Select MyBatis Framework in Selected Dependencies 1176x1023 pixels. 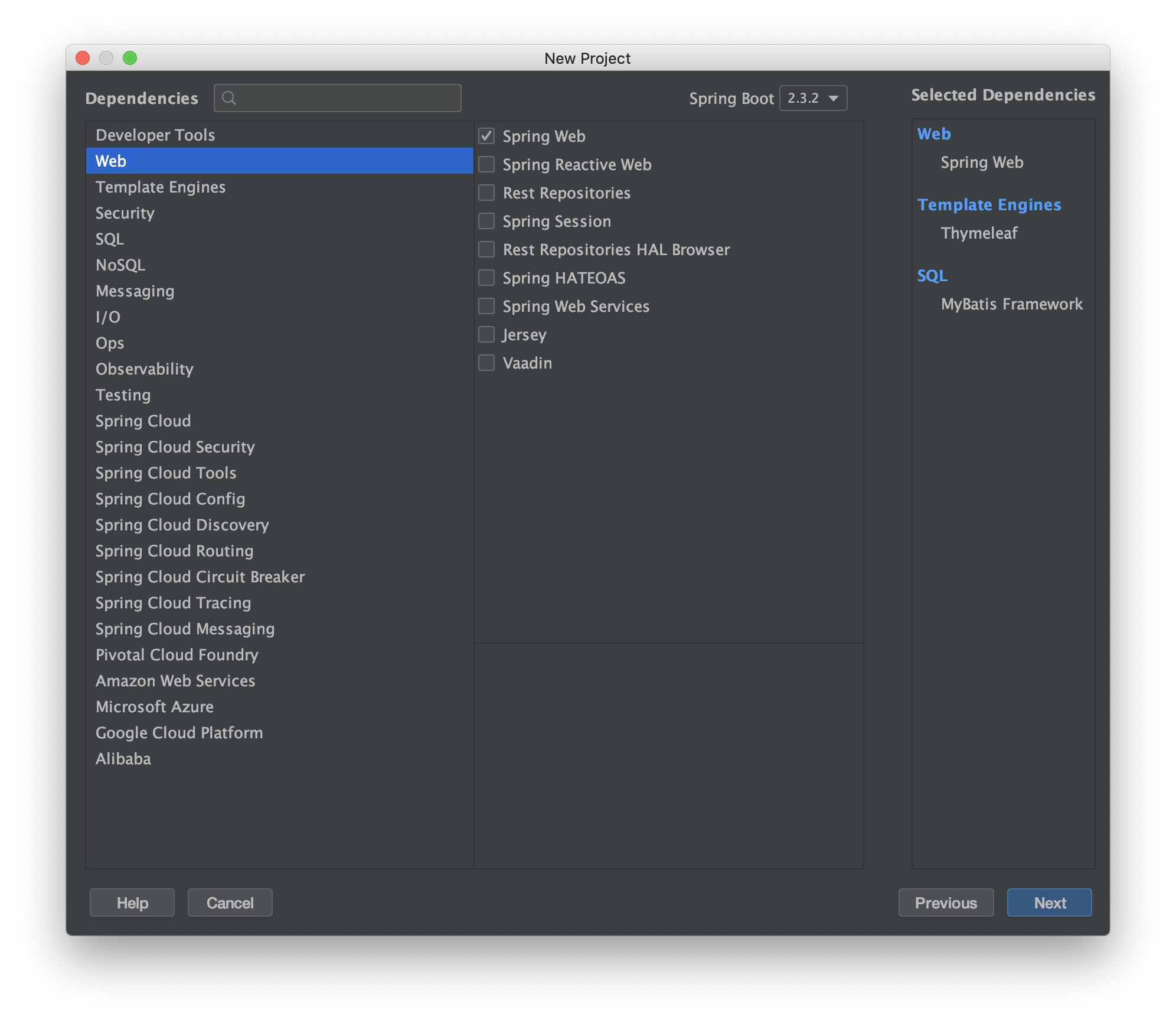tap(1012, 304)
